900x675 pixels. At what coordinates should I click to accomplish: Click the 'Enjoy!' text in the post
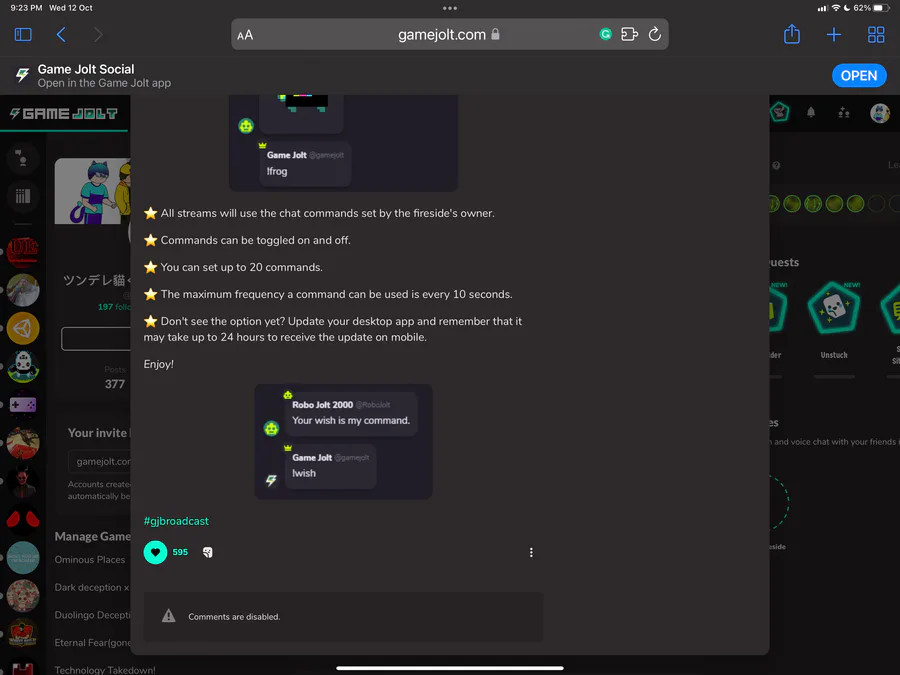point(158,364)
